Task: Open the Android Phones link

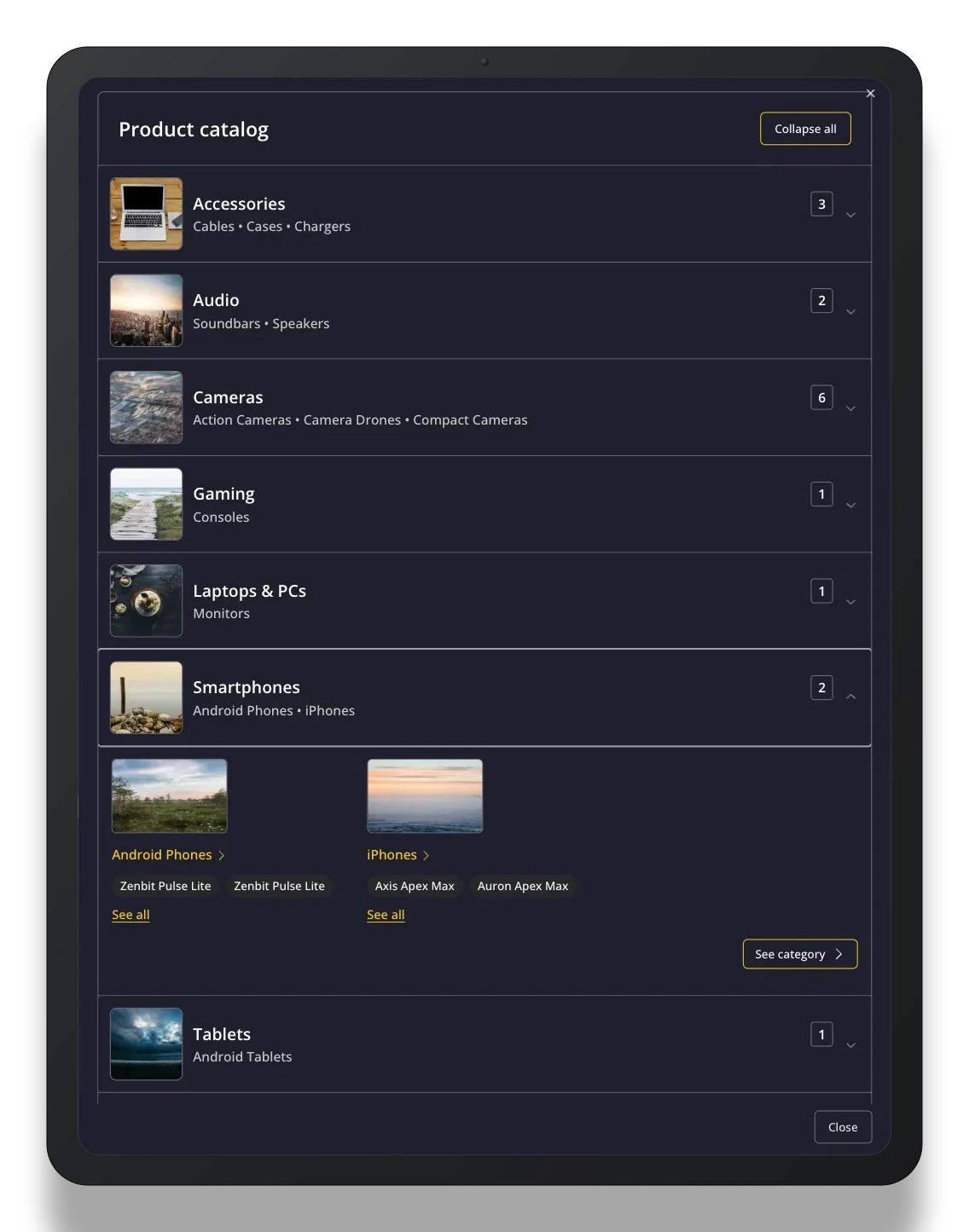Action: click(162, 854)
